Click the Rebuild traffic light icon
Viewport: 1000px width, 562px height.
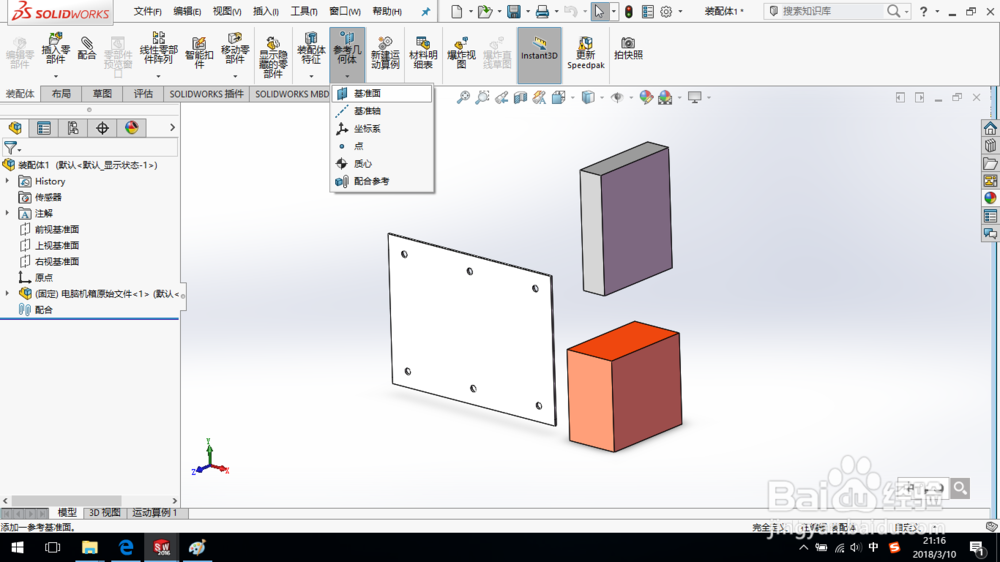pyautogui.click(x=628, y=11)
